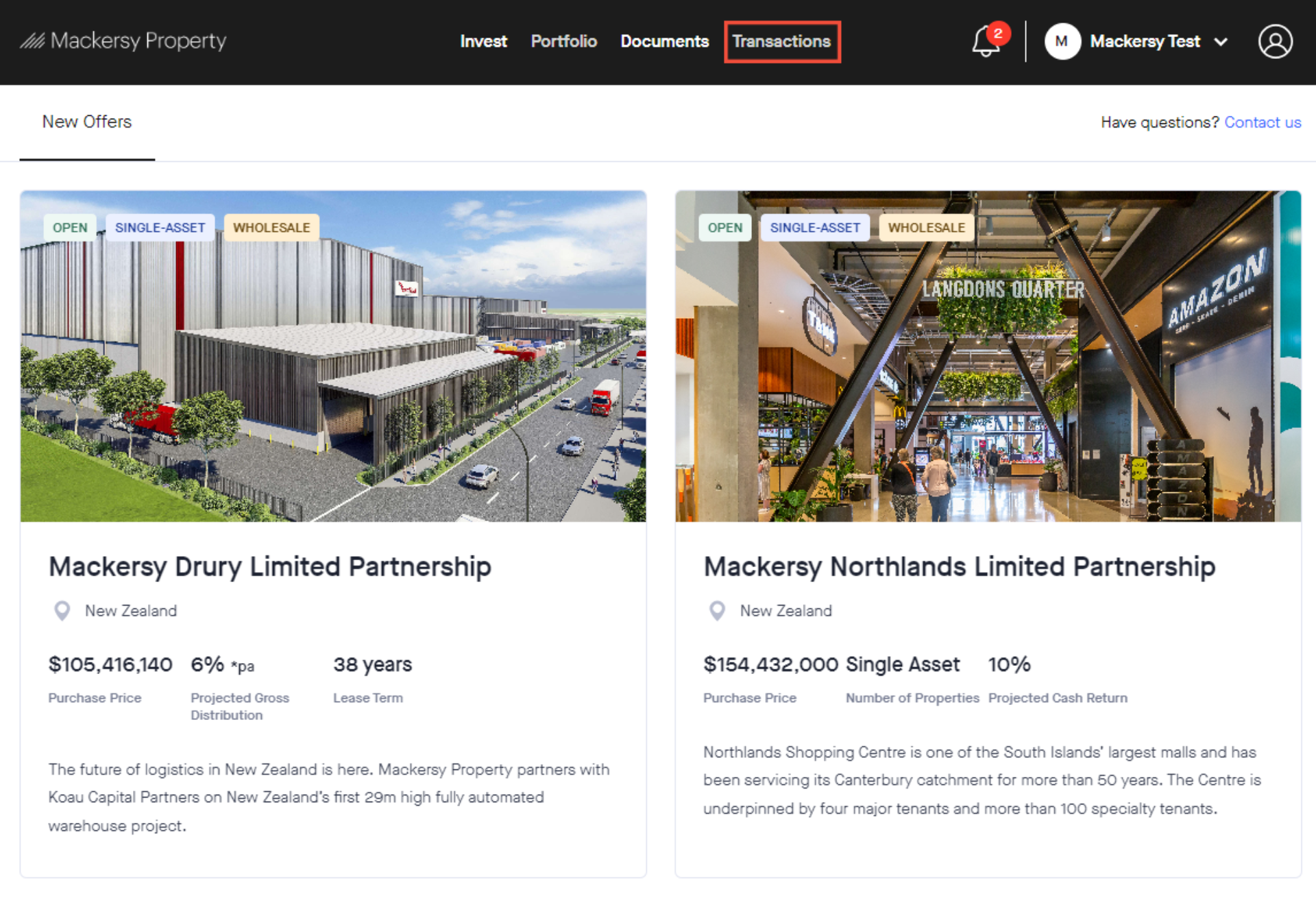Open the Invest navigation menu item
Screen dimensions: 1316x899
coord(483,42)
